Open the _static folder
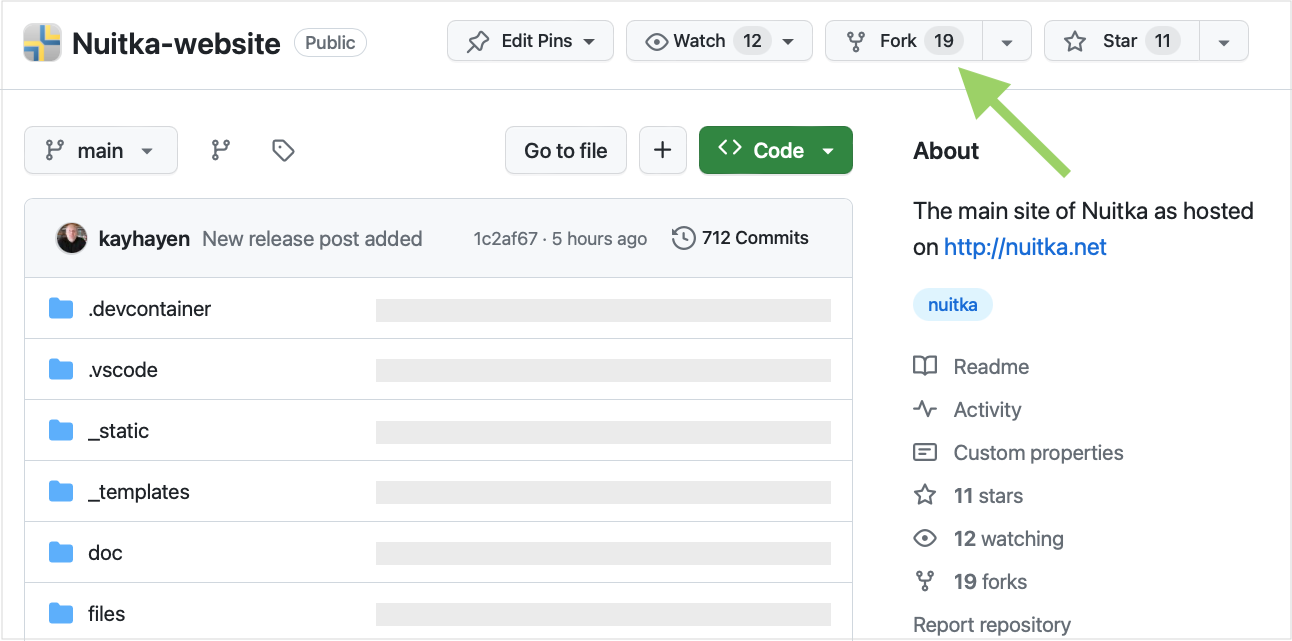 point(118,431)
